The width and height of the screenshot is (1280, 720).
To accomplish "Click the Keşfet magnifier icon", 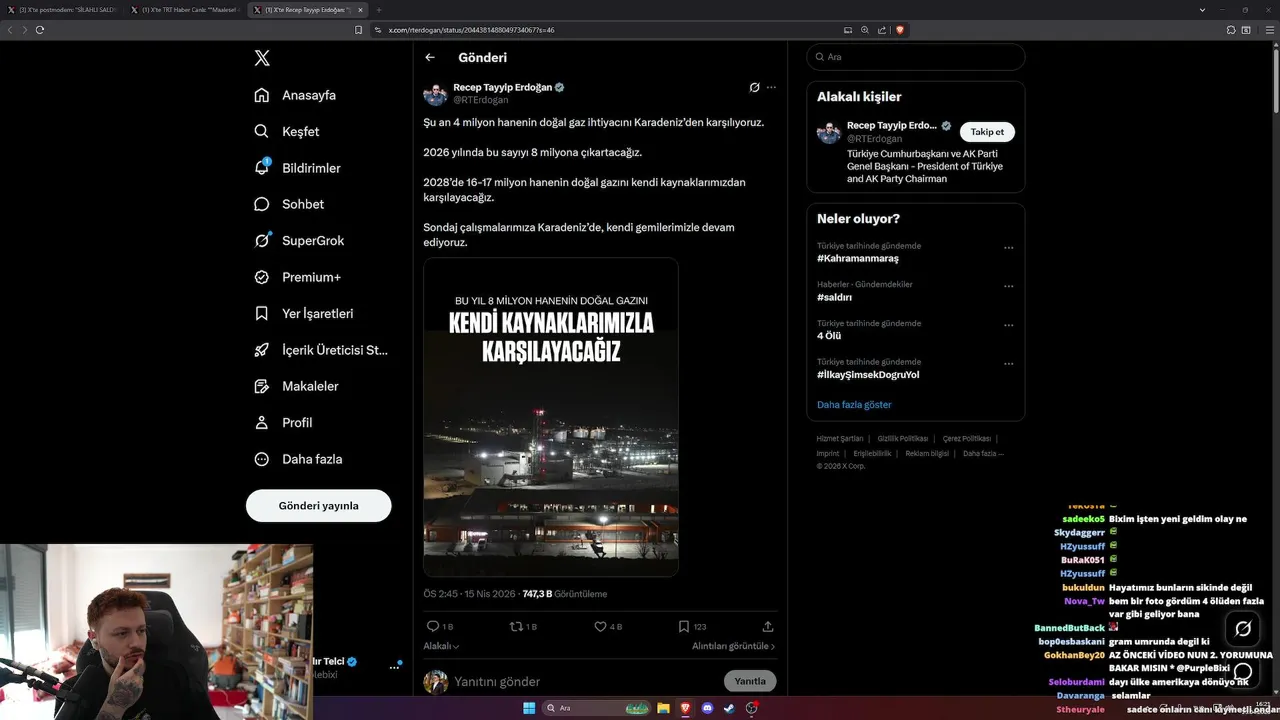I will [262, 131].
